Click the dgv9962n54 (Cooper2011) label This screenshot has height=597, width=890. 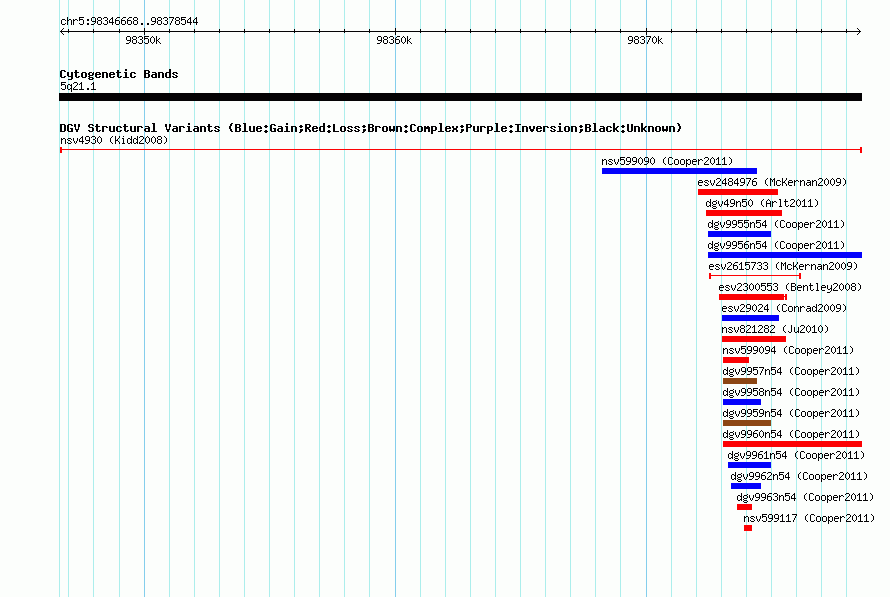click(x=800, y=476)
